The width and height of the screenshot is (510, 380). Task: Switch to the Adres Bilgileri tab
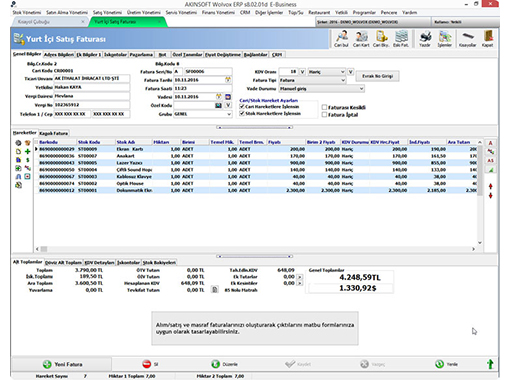[59, 54]
